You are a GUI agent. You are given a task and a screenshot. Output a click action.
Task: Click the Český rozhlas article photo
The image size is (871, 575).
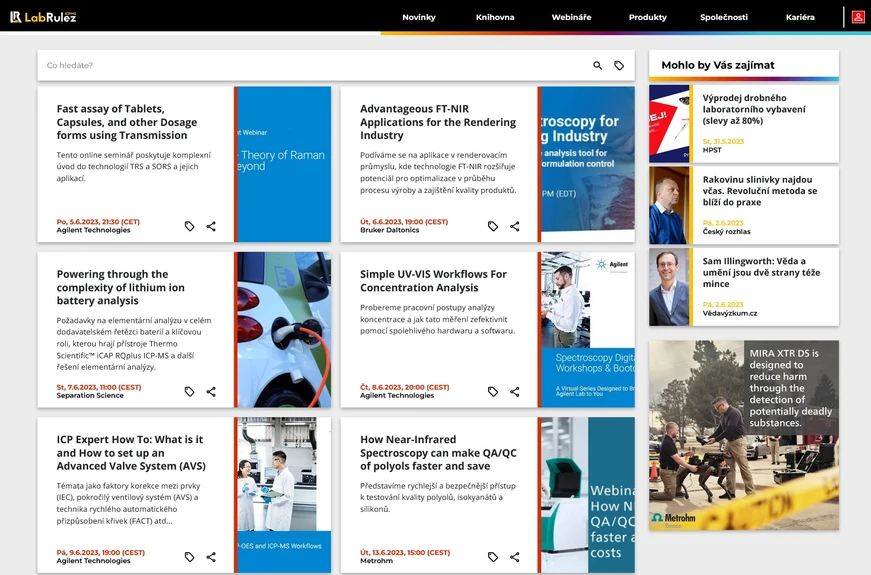669,206
